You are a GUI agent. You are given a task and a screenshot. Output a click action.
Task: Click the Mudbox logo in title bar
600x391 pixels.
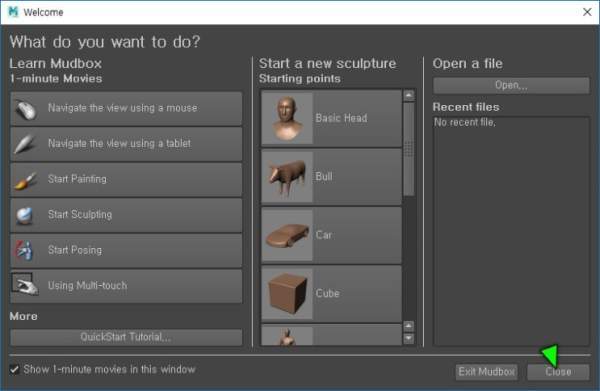(13, 11)
